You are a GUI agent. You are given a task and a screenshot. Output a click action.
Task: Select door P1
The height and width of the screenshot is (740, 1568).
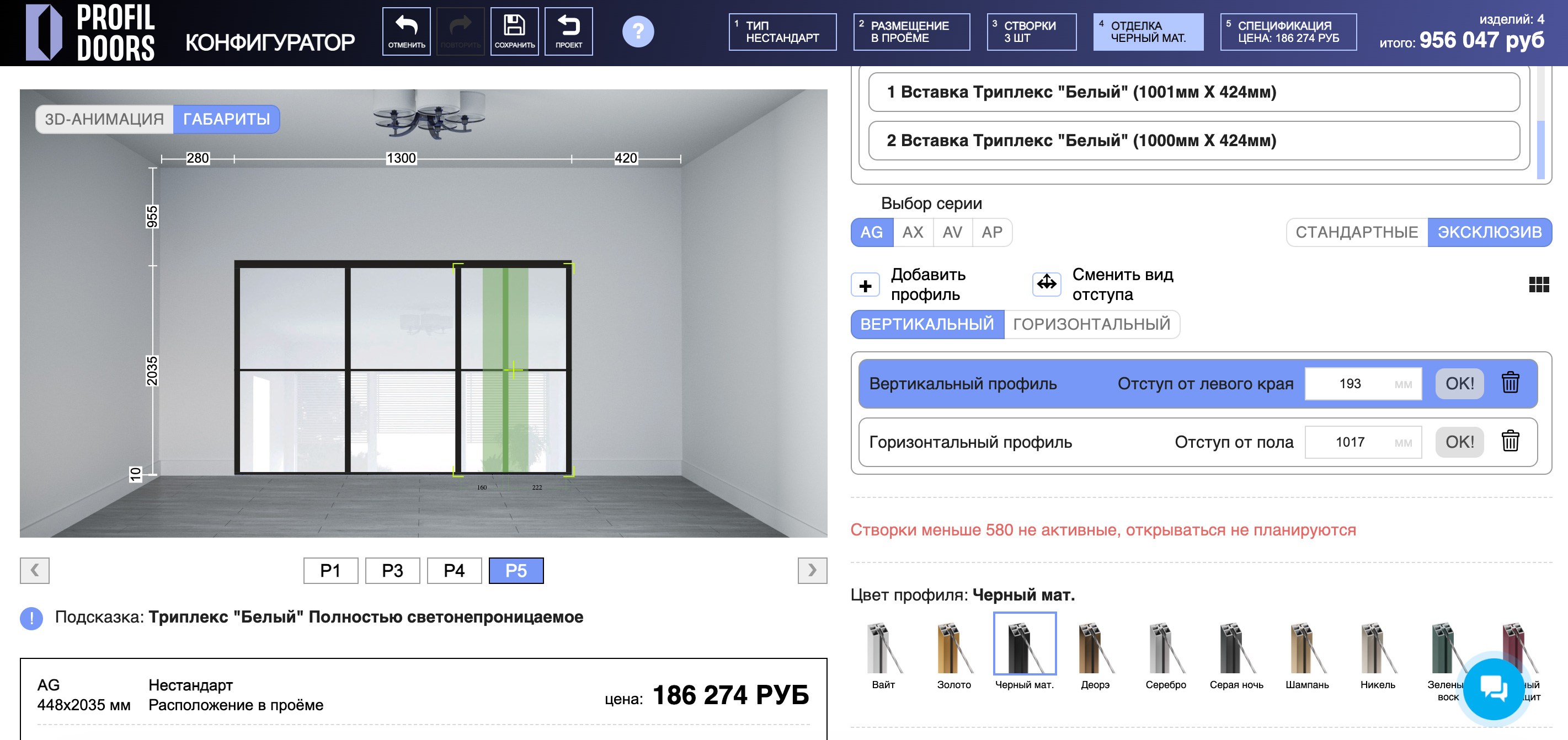[330, 570]
